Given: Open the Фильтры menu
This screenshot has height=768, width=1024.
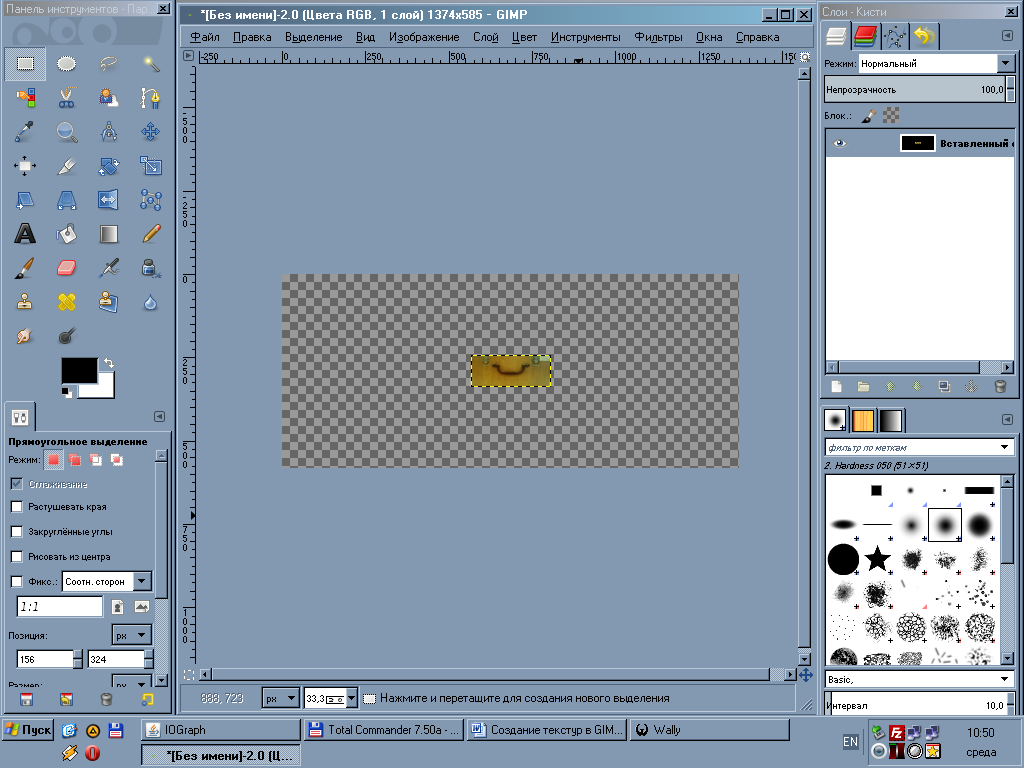Looking at the screenshot, I should pos(658,37).
